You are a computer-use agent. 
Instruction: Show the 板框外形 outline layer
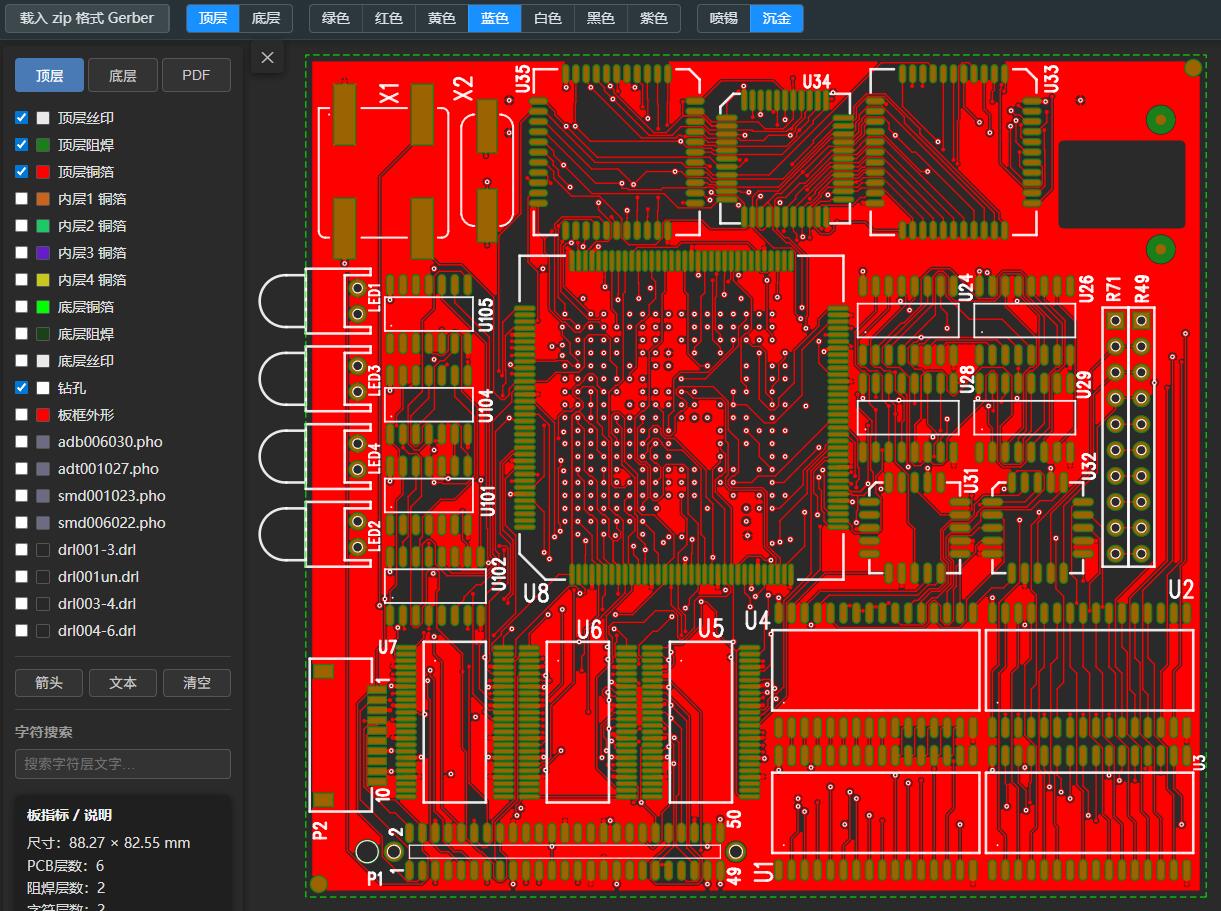click(x=22, y=415)
